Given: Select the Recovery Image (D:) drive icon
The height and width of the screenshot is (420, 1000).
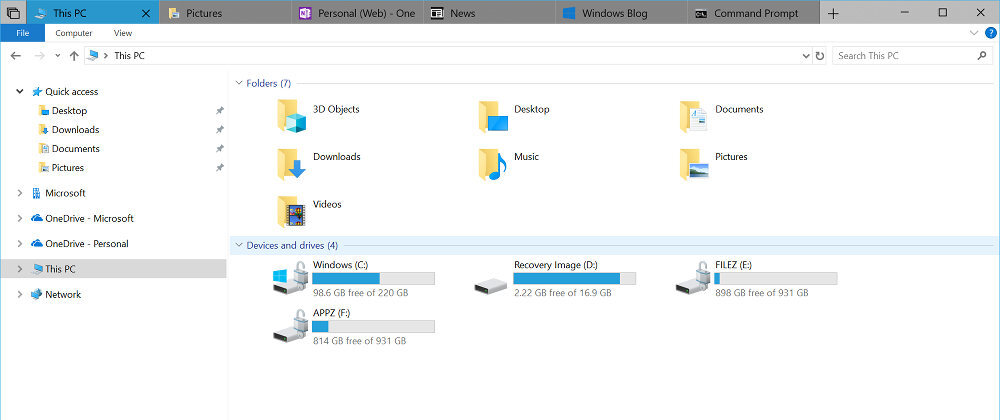Looking at the screenshot, I should tap(491, 286).
